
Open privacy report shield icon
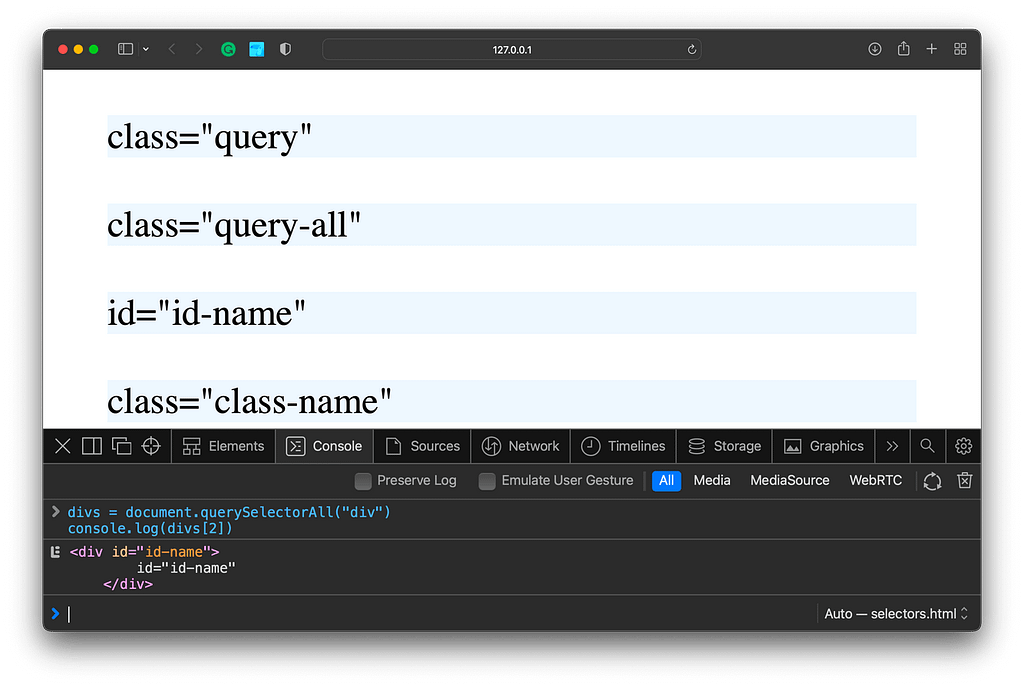click(x=285, y=49)
